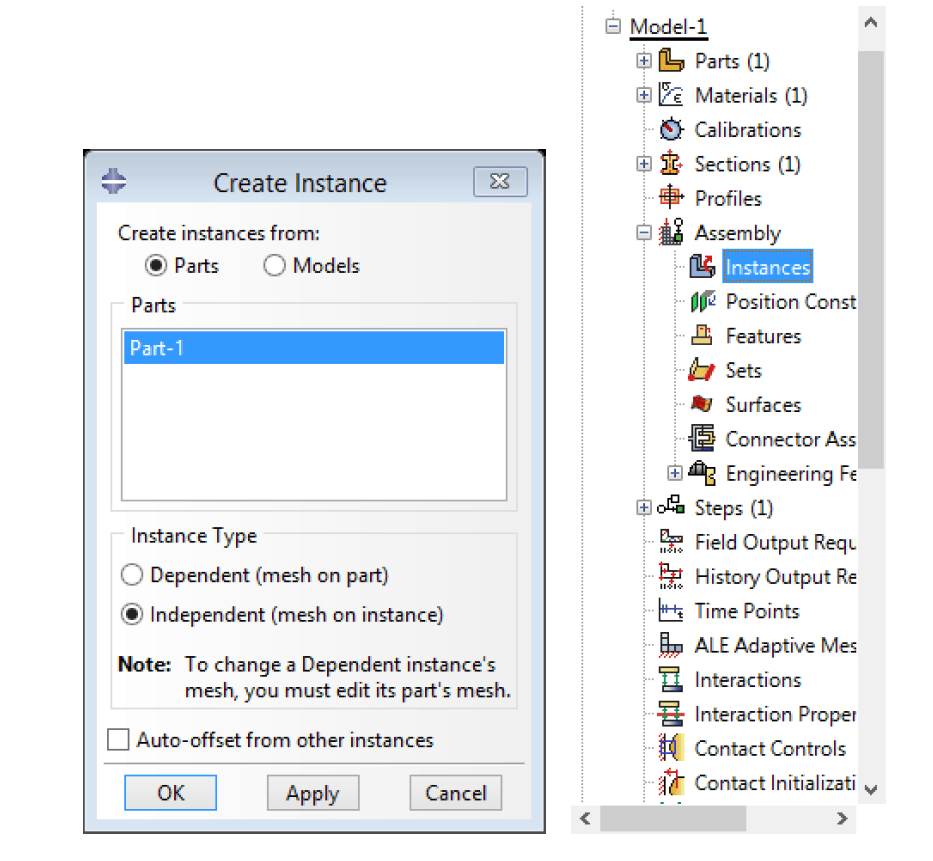This screenshot has height=861, width=933.
Task: Click the Calibrations stopwatch icon
Action: pyautogui.click(x=671, y=129)
